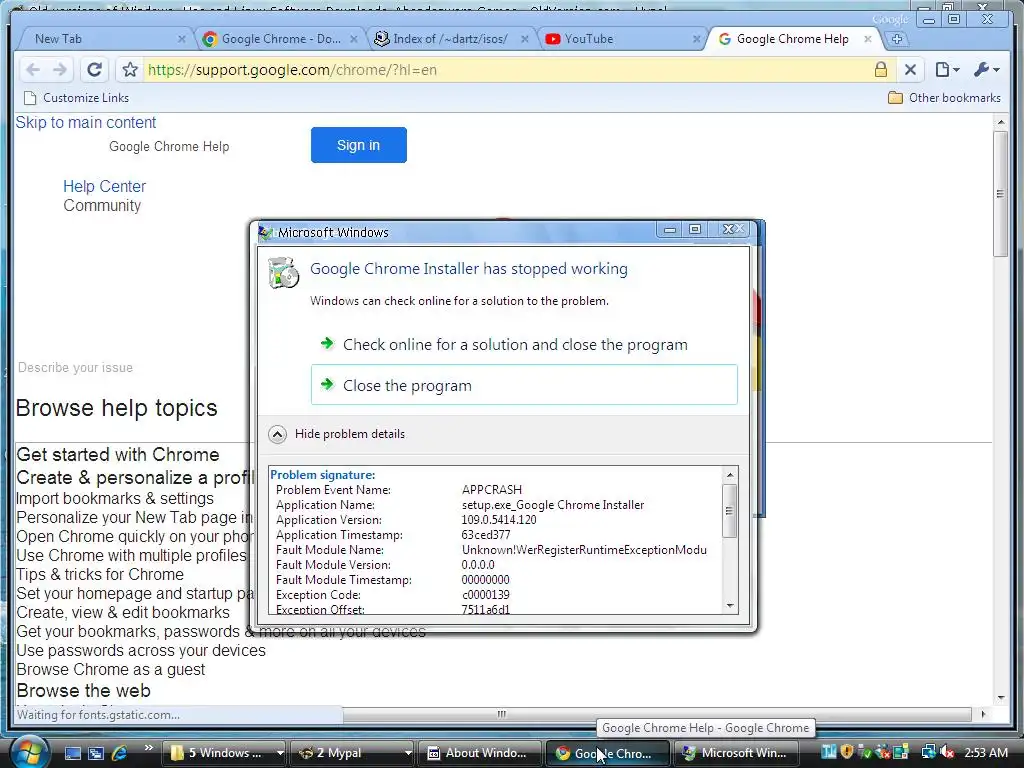Close the YouTube tab

(x=696, y=39)
